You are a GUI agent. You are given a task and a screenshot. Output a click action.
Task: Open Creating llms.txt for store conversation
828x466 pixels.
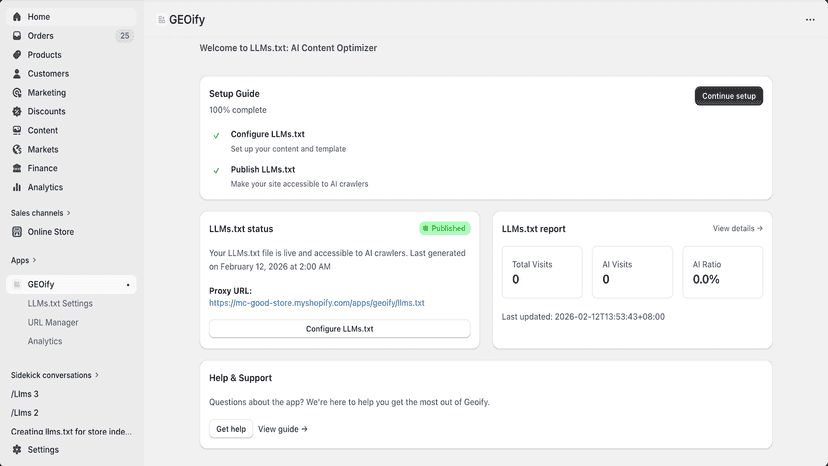71,432
